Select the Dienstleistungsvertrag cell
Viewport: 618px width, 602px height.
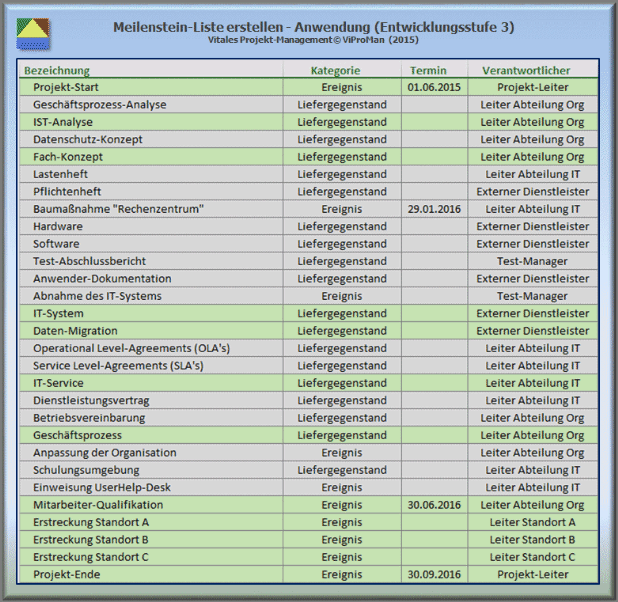(151, 400)
